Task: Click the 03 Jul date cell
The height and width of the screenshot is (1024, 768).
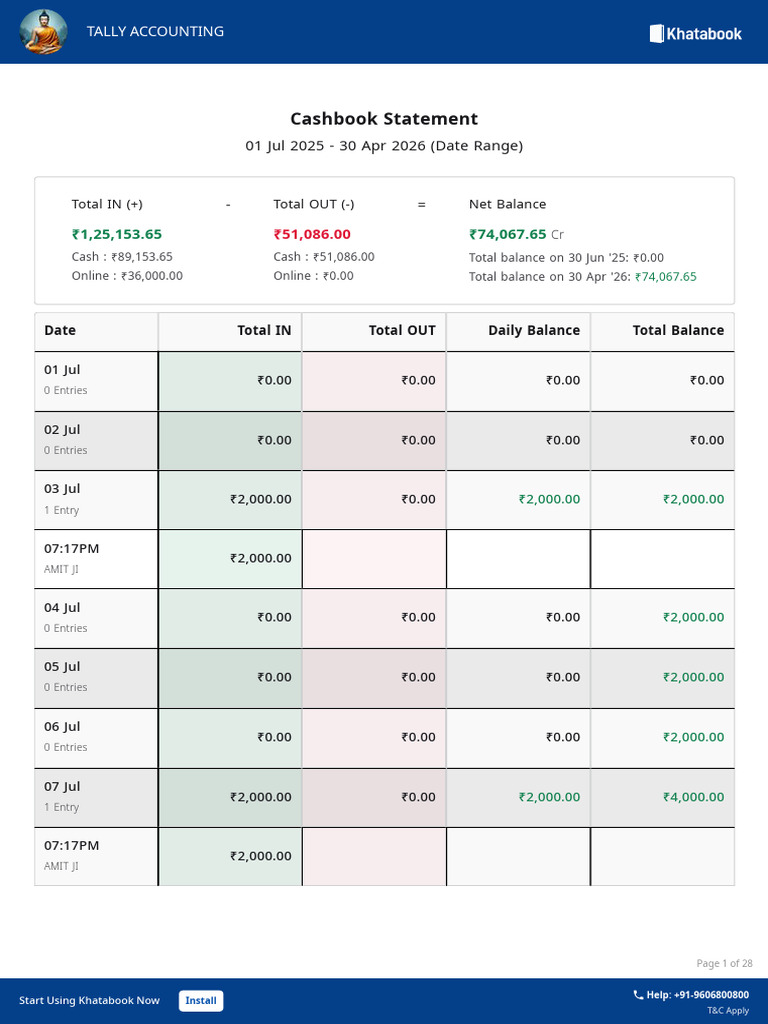Action: coord(96,500)
